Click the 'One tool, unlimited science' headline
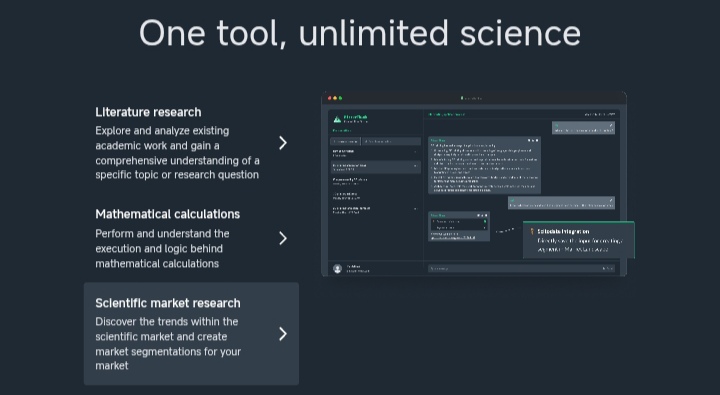The height and width of the screenshot is (395, 720). (x=360, y=33)
